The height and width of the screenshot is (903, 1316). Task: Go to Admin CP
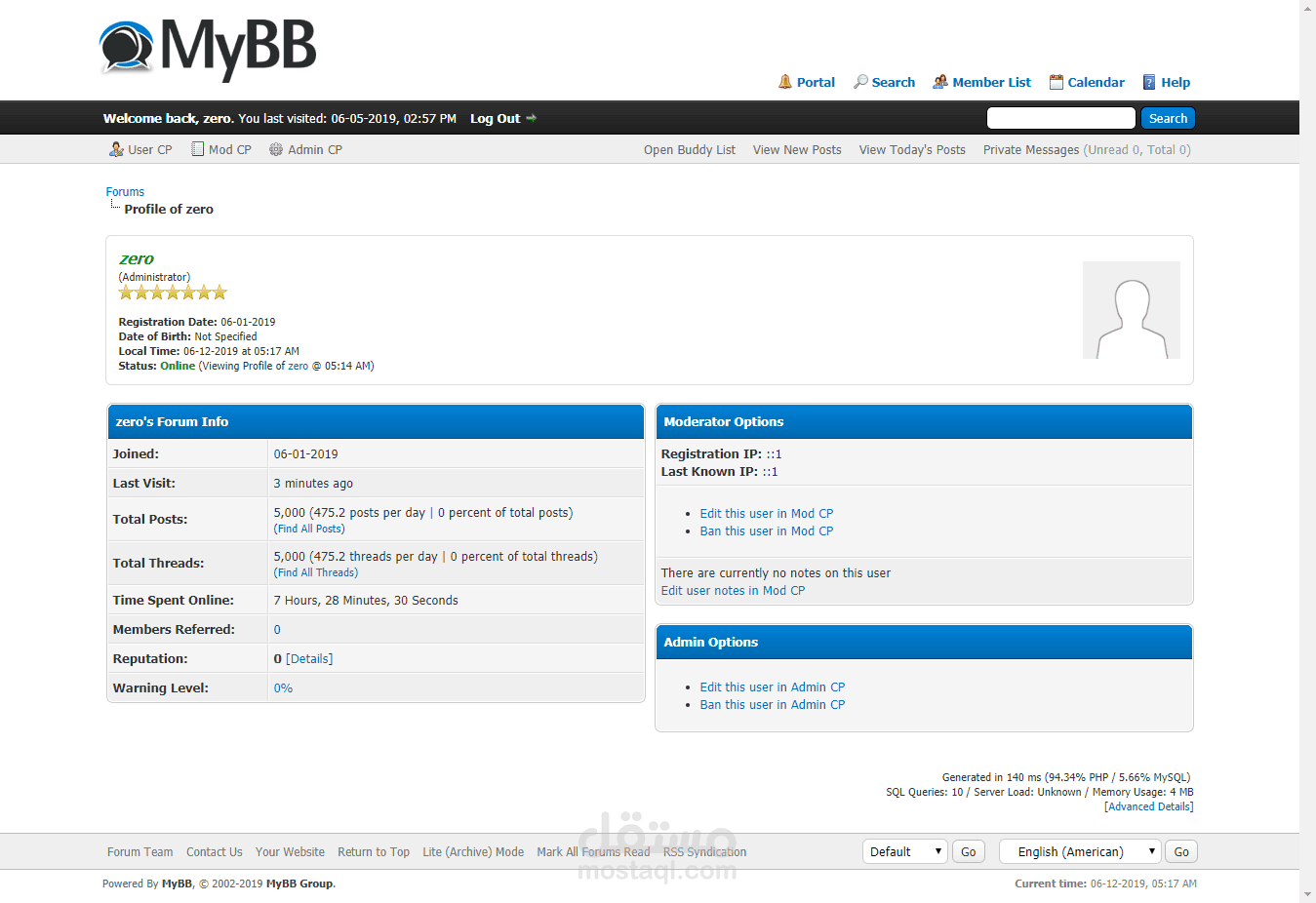click(x=315, y=149)
